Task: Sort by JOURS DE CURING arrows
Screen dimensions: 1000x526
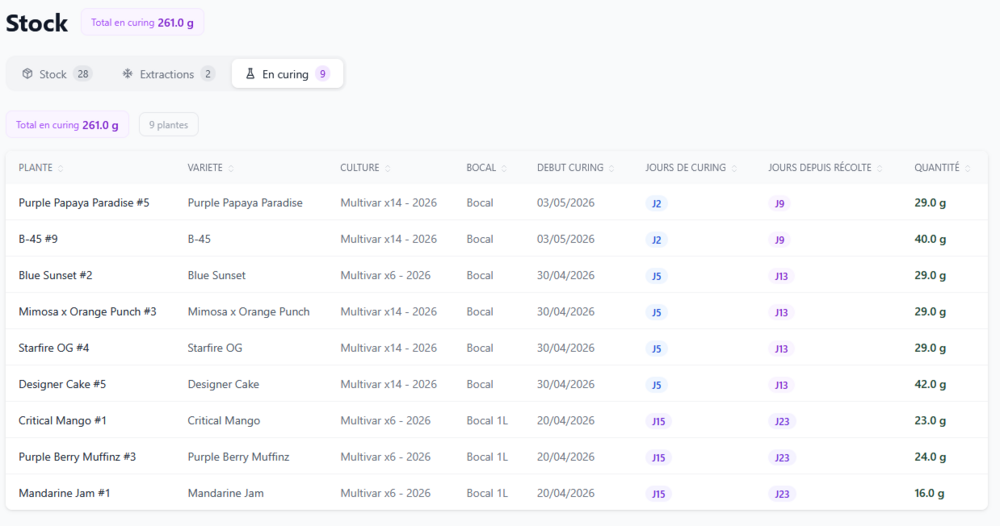Action: coord(734,168)
